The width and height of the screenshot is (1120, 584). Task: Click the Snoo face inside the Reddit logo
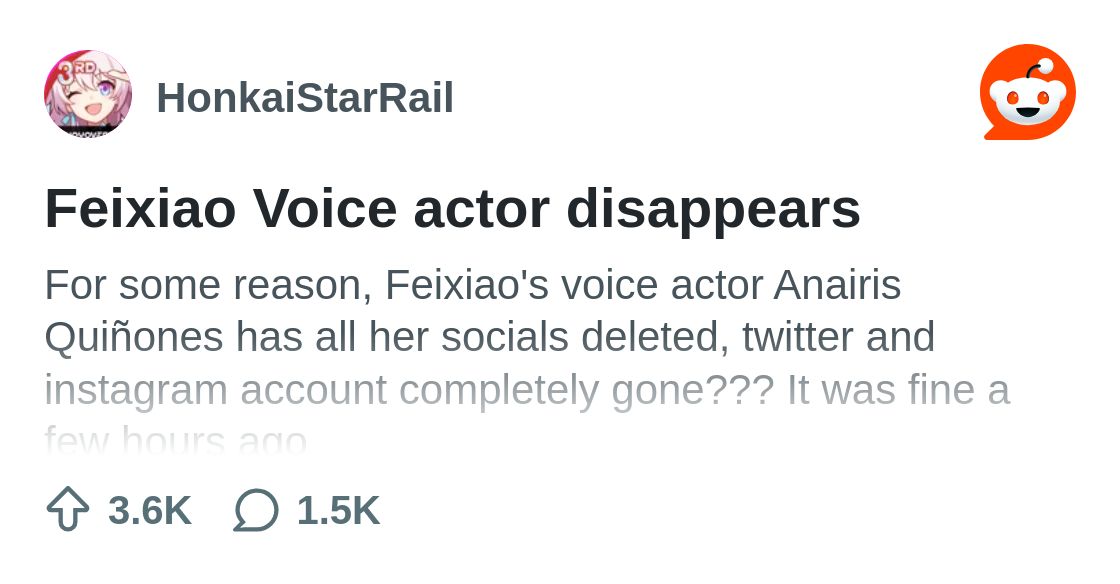pyautogui.click(x=1028, y=101)
